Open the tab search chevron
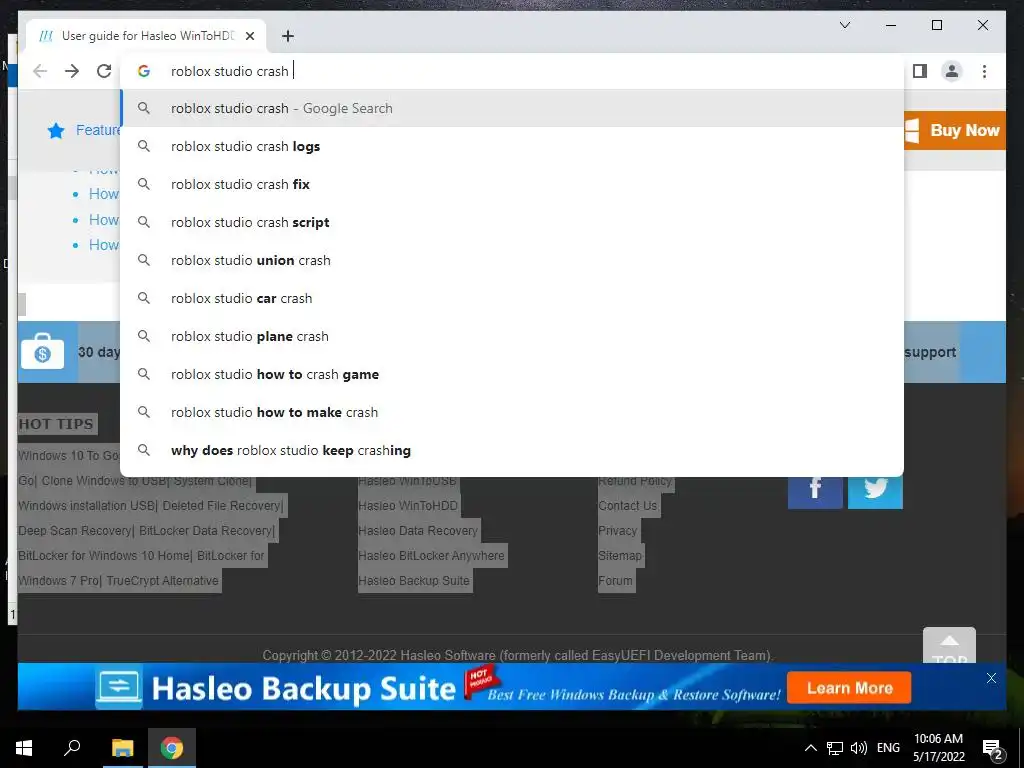 point(844,25)
